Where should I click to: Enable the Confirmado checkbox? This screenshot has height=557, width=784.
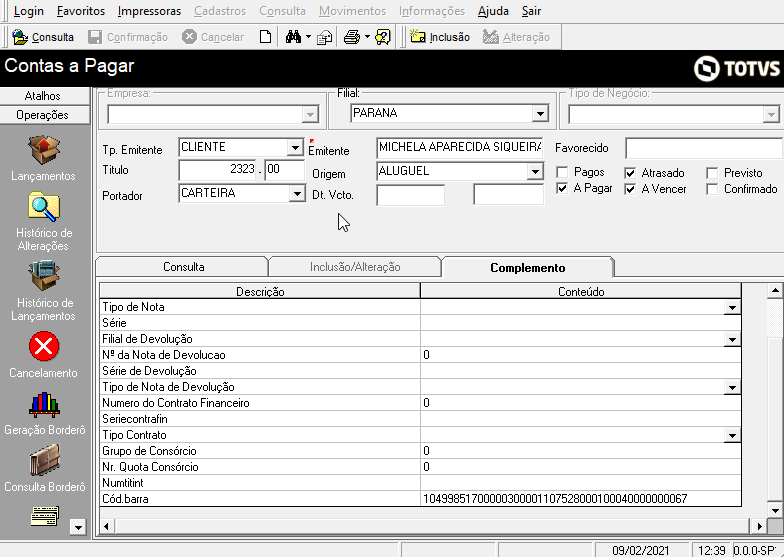point(712,189)
